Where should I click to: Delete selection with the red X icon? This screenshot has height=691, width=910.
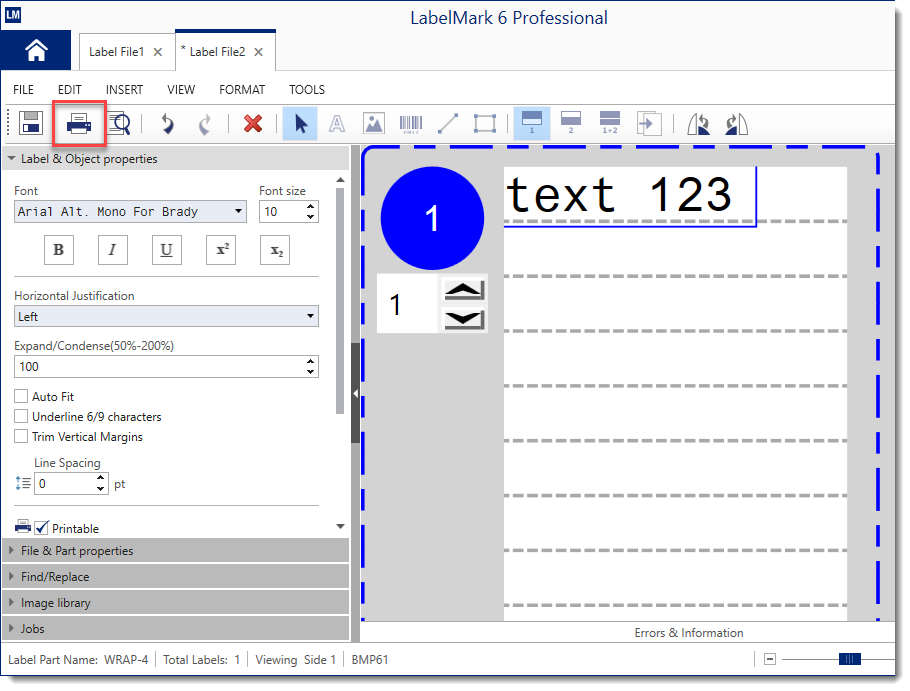tap(253, 124)
